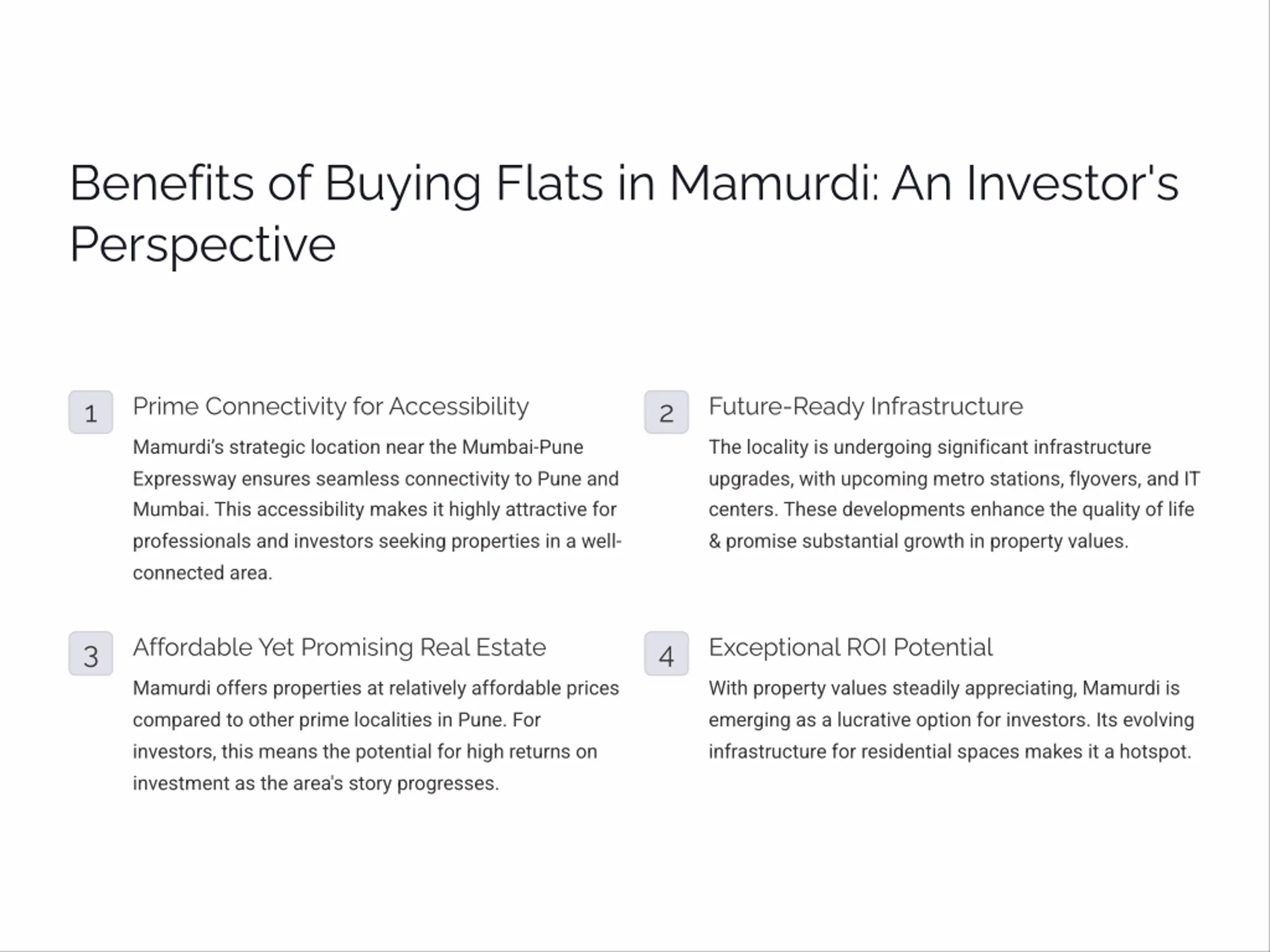Click 'Investor's' in the slide title
The width and height of the screenshot is (1270, 952).
1073,183
